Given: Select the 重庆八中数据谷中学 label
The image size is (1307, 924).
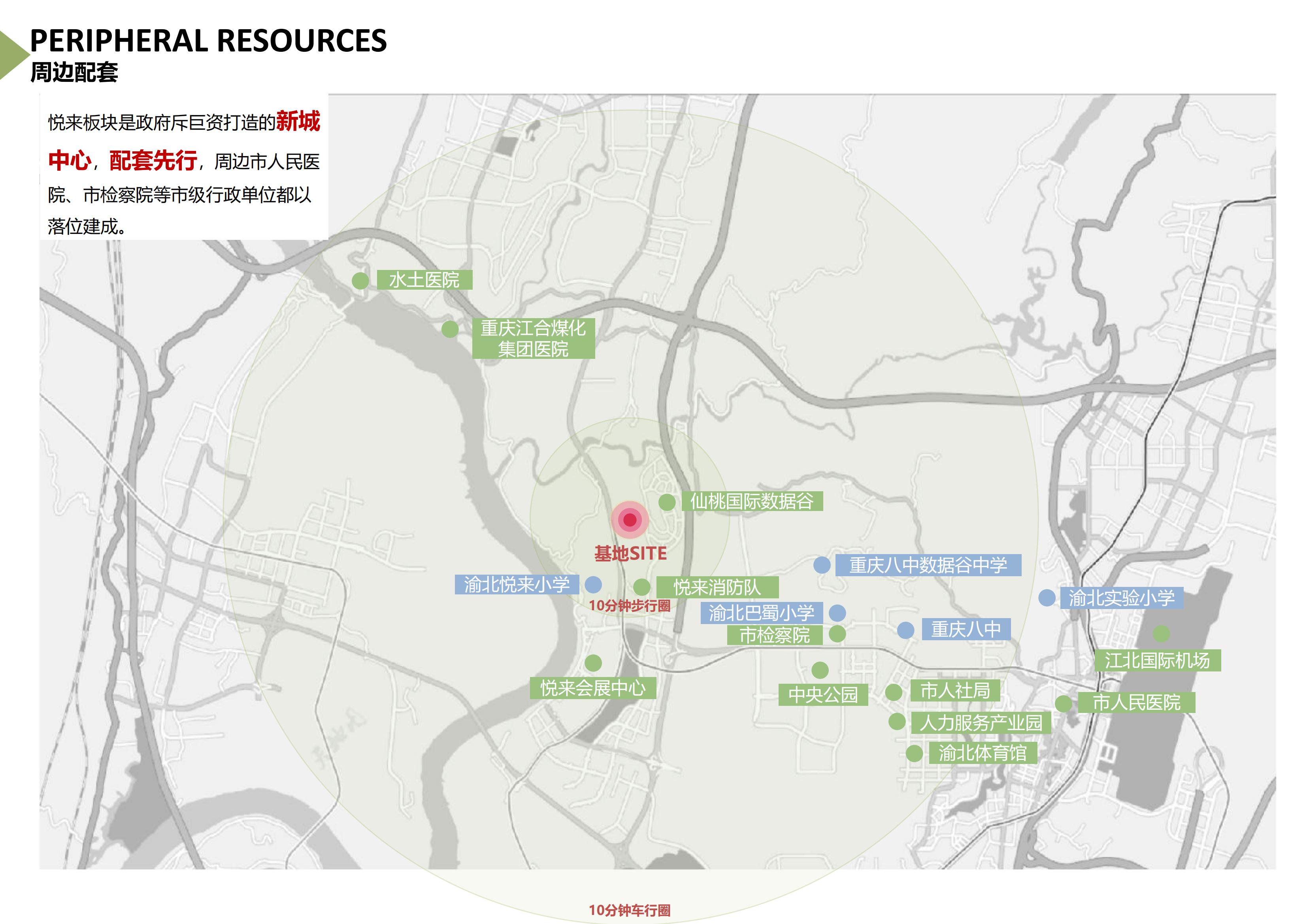Looking at the screenshot, I should click(x=928, y=565).
